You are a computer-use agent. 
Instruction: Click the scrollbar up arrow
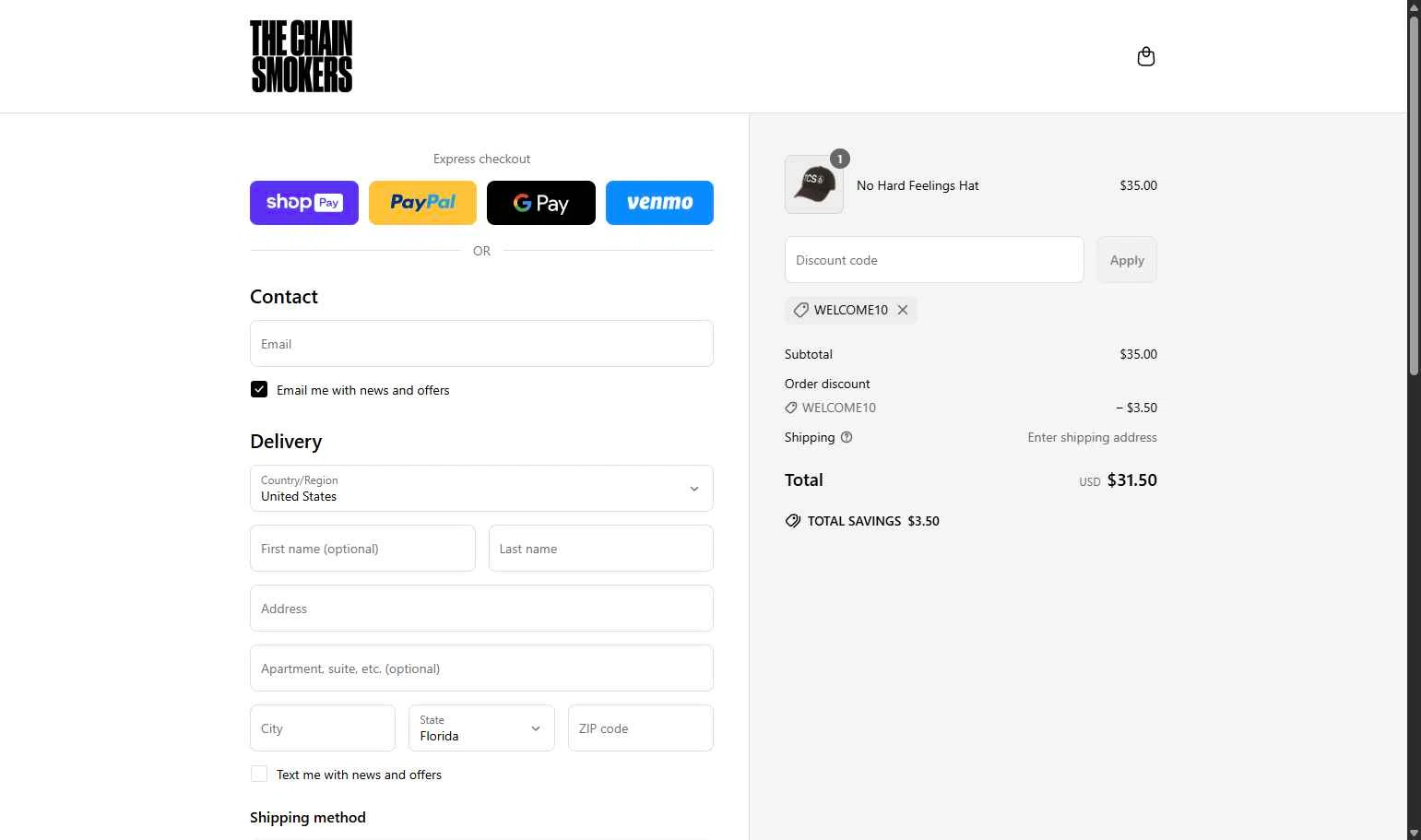coord(1414,7)
